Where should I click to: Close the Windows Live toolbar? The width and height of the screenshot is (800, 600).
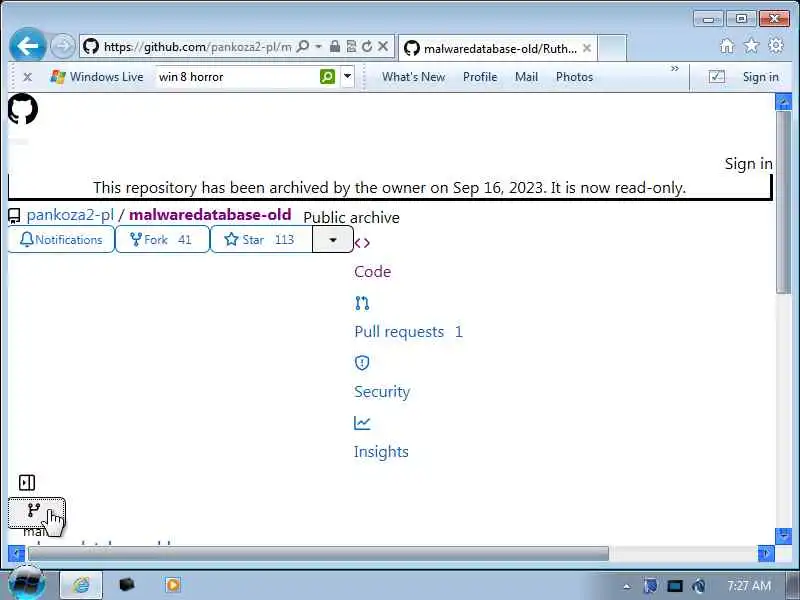pyautogui.click(x=28, y=77)
